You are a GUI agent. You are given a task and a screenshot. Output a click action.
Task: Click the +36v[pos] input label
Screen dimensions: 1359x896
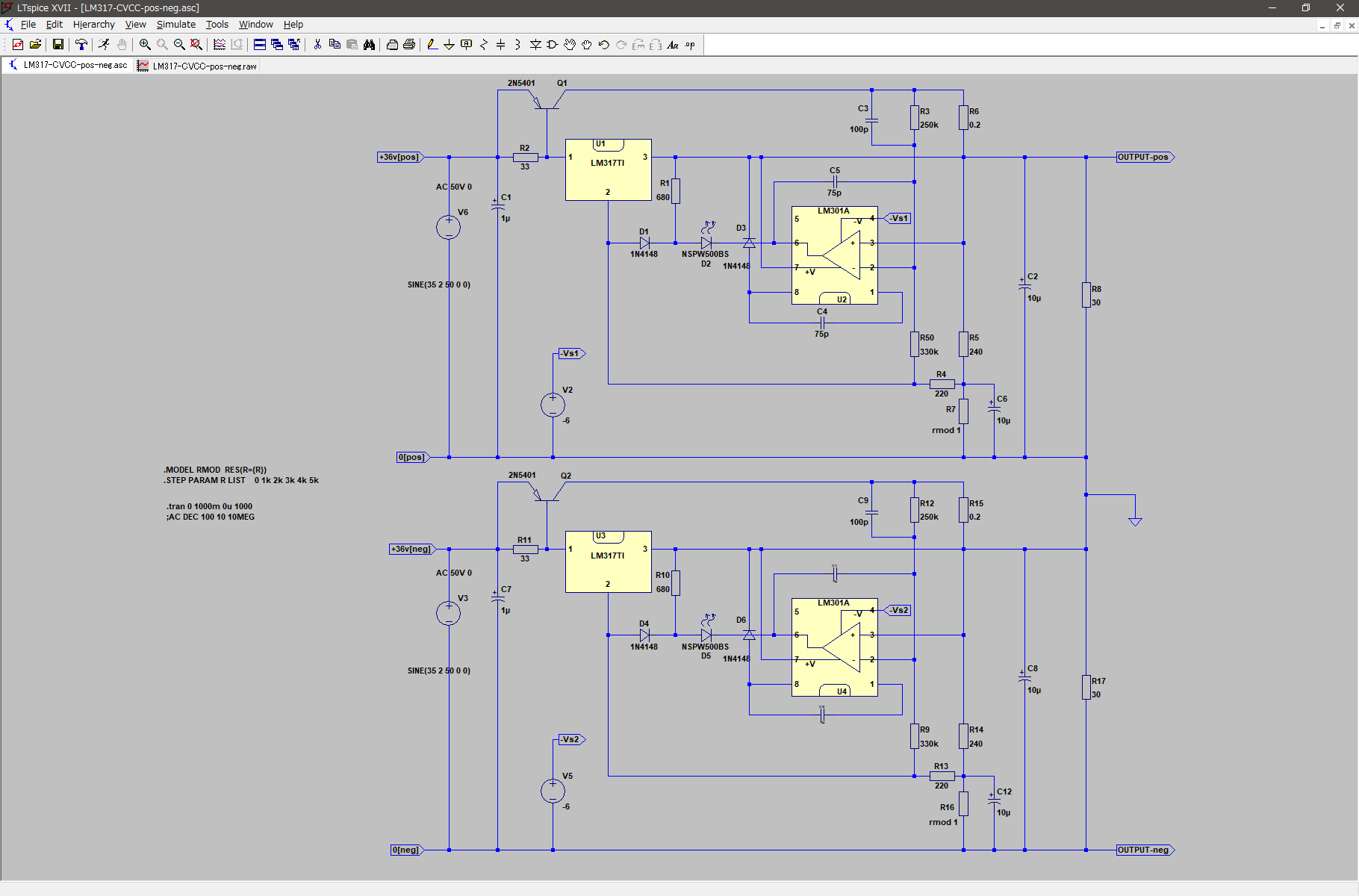coord(400,157)
